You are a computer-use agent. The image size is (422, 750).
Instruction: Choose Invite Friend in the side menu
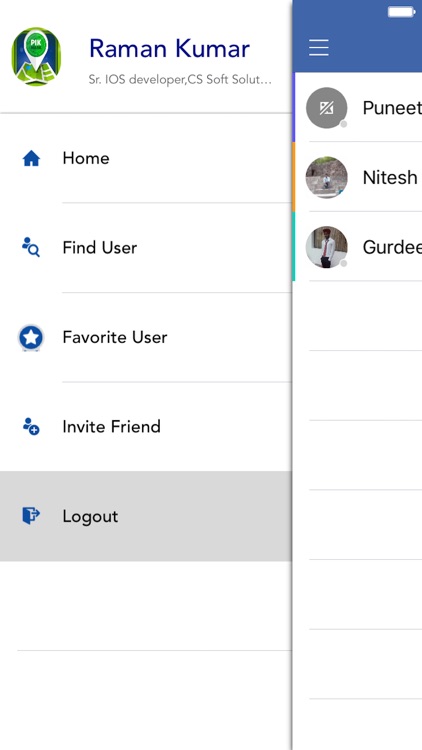pos(146,427)
